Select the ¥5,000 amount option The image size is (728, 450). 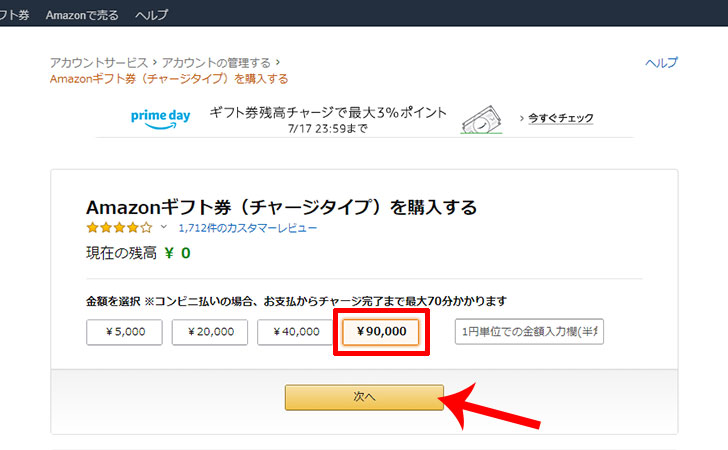124,332
